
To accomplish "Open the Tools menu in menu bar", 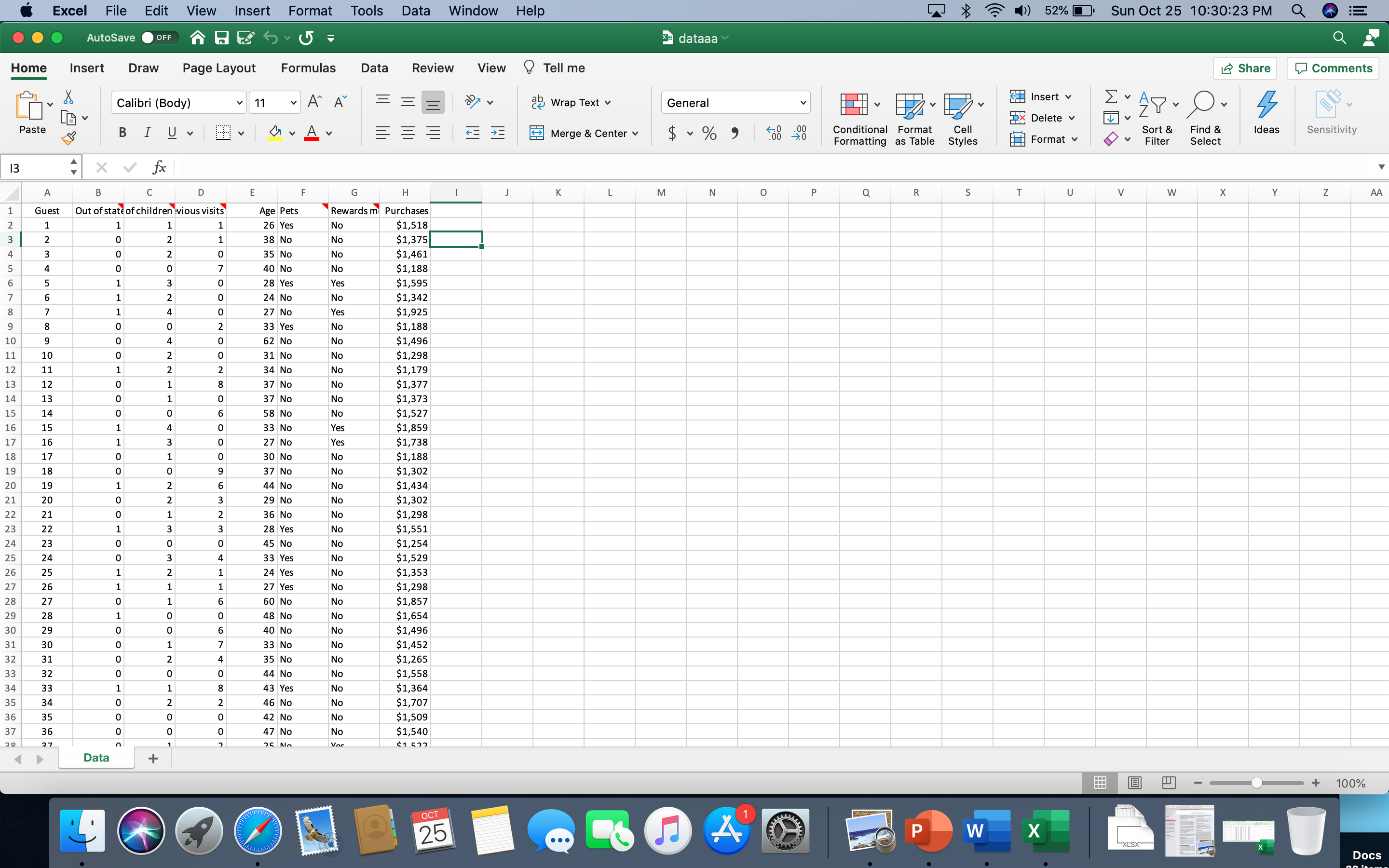I will pos(367,11).
